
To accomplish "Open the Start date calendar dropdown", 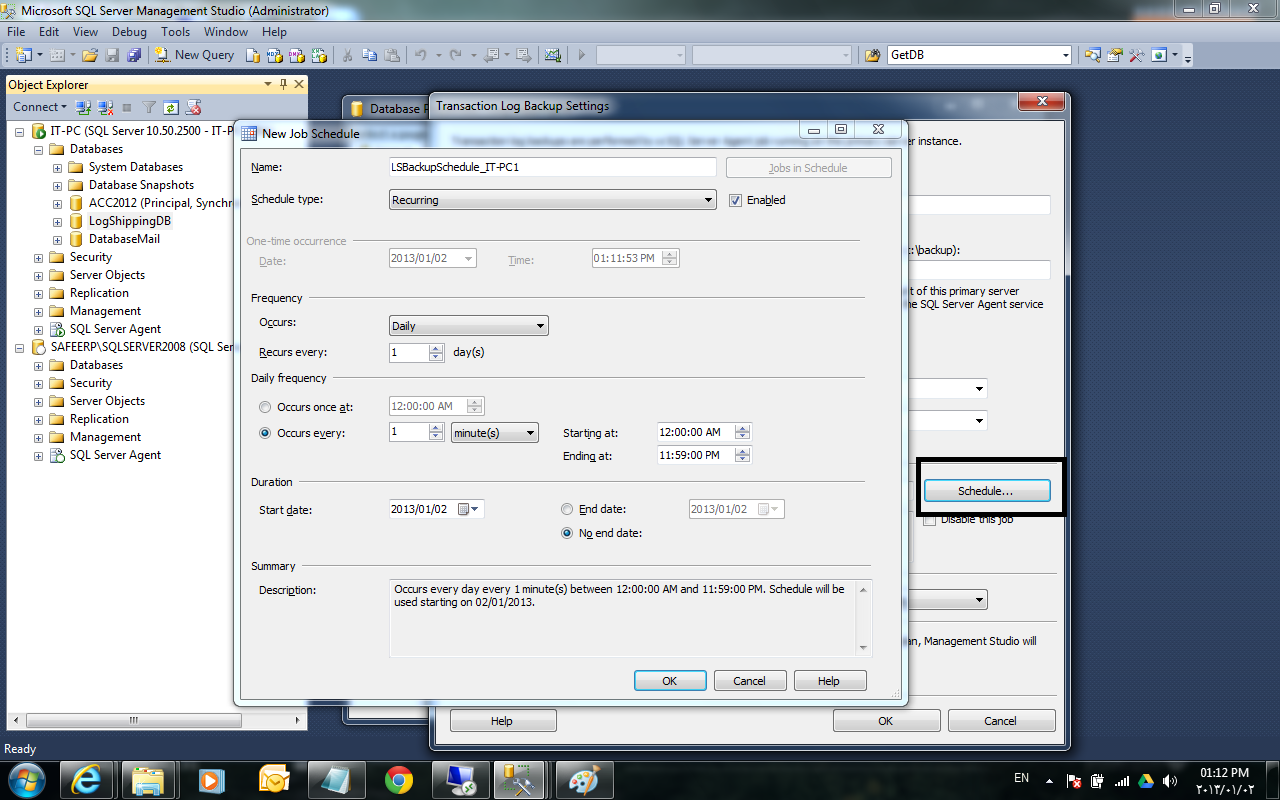I will point(468,509).
